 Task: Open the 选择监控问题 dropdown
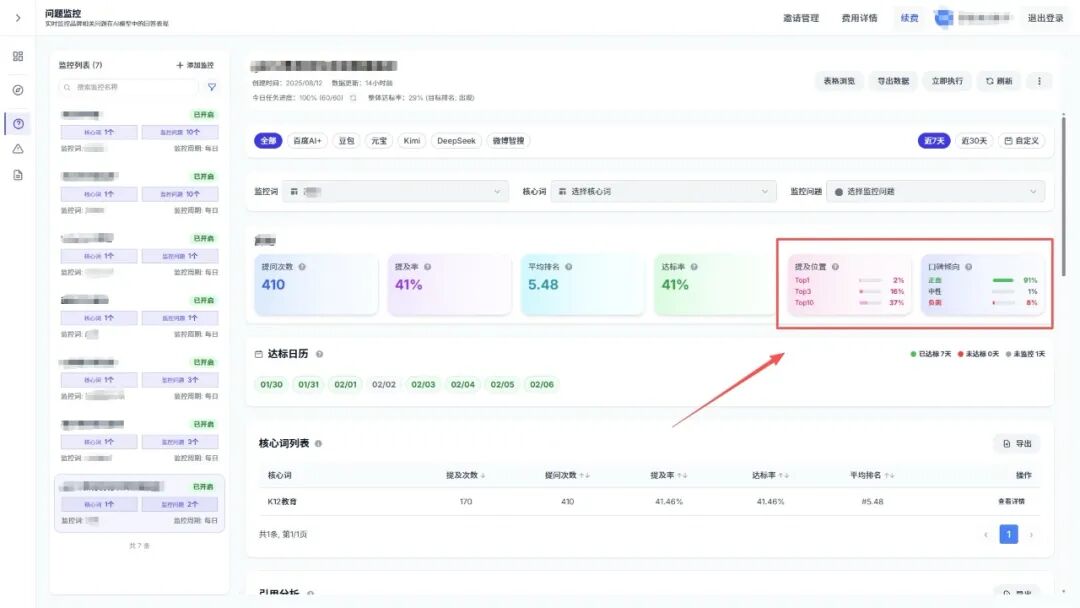click(x=935, y=191)
